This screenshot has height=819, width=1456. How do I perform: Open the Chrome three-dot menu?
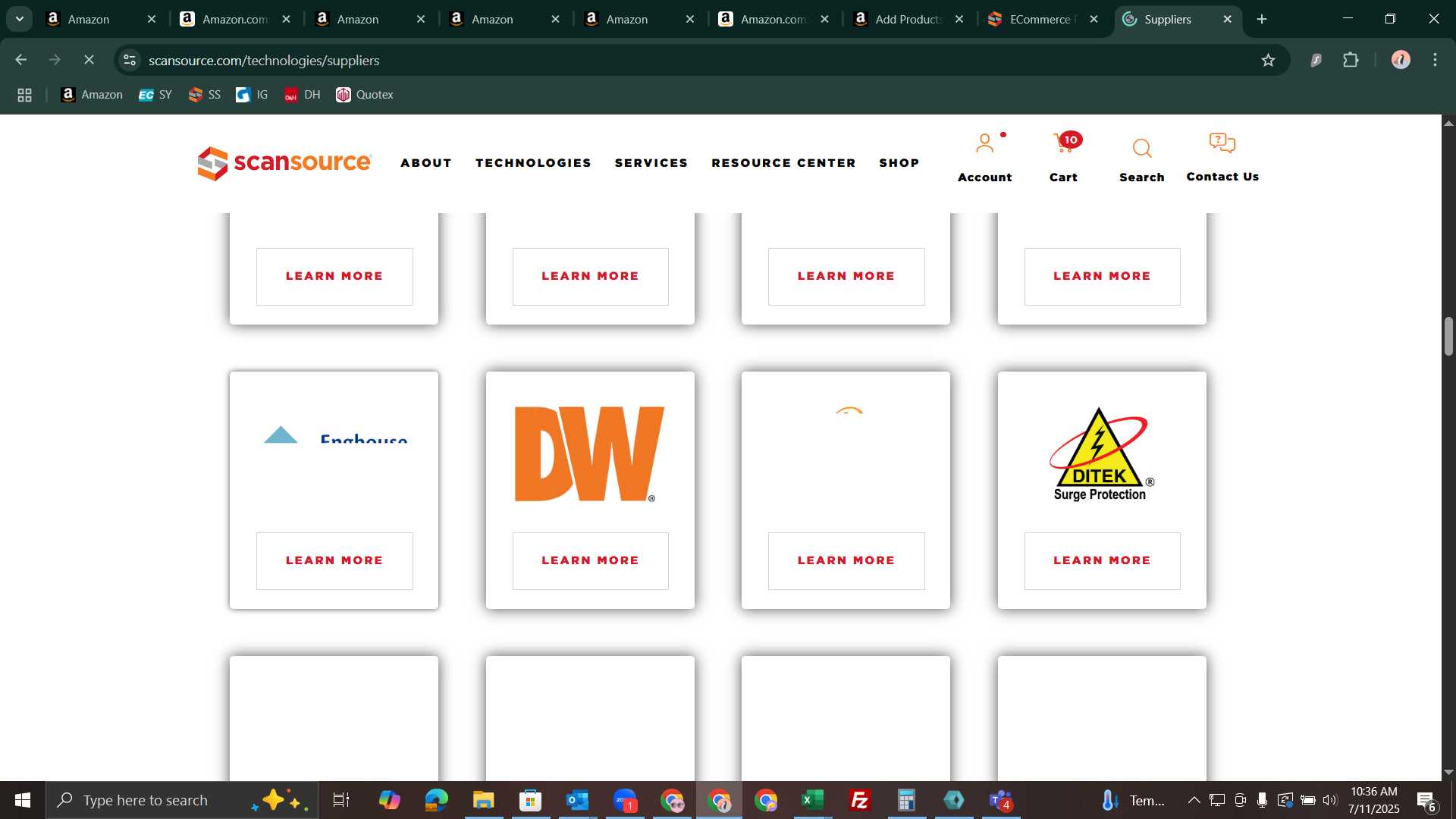pyautogui.click(x=1435, y=60)
